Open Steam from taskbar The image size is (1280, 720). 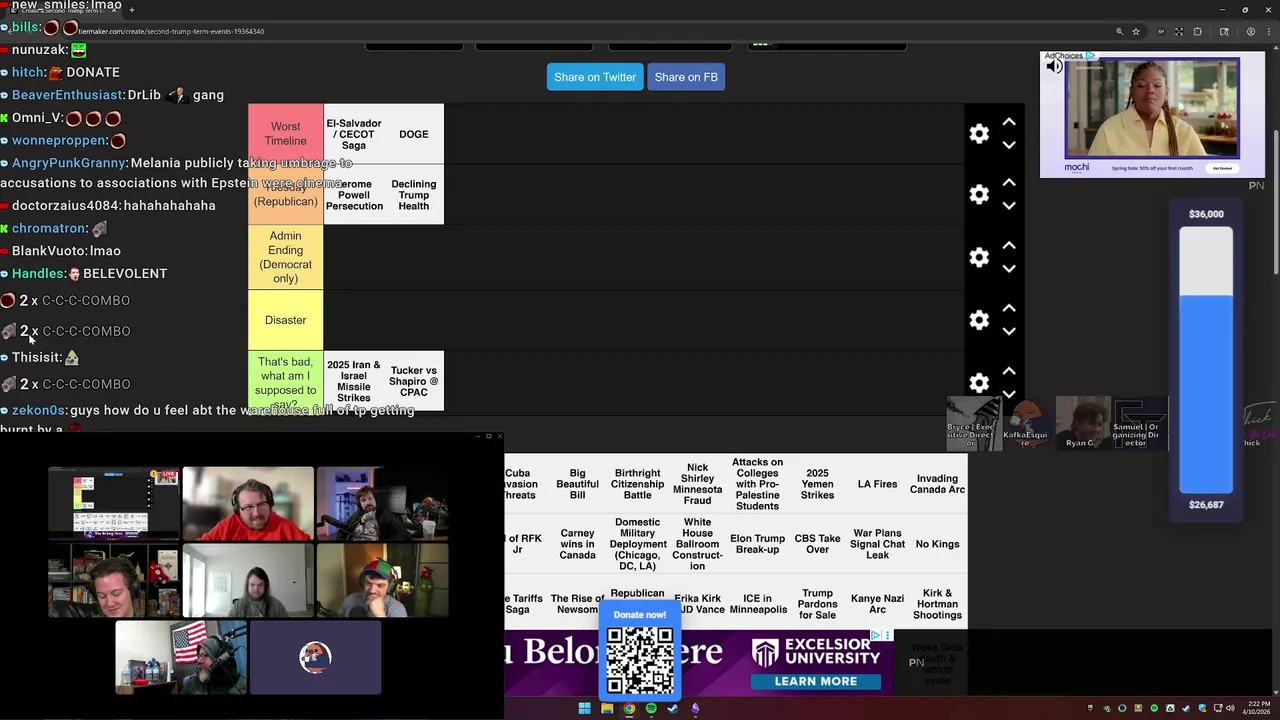[x=673, y=709]
